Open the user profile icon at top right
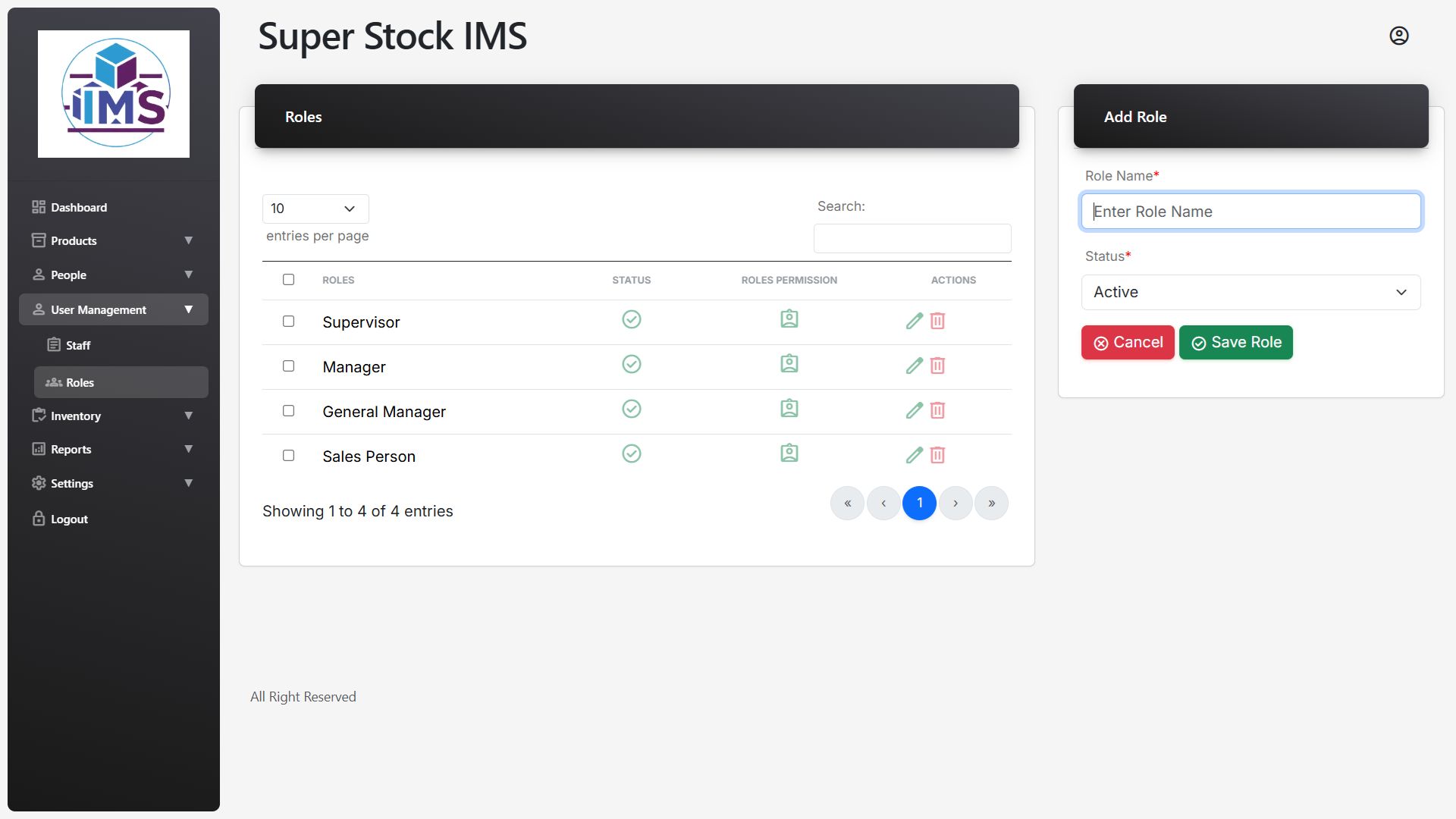The image size is (1456, 819). pos(1398,36)
